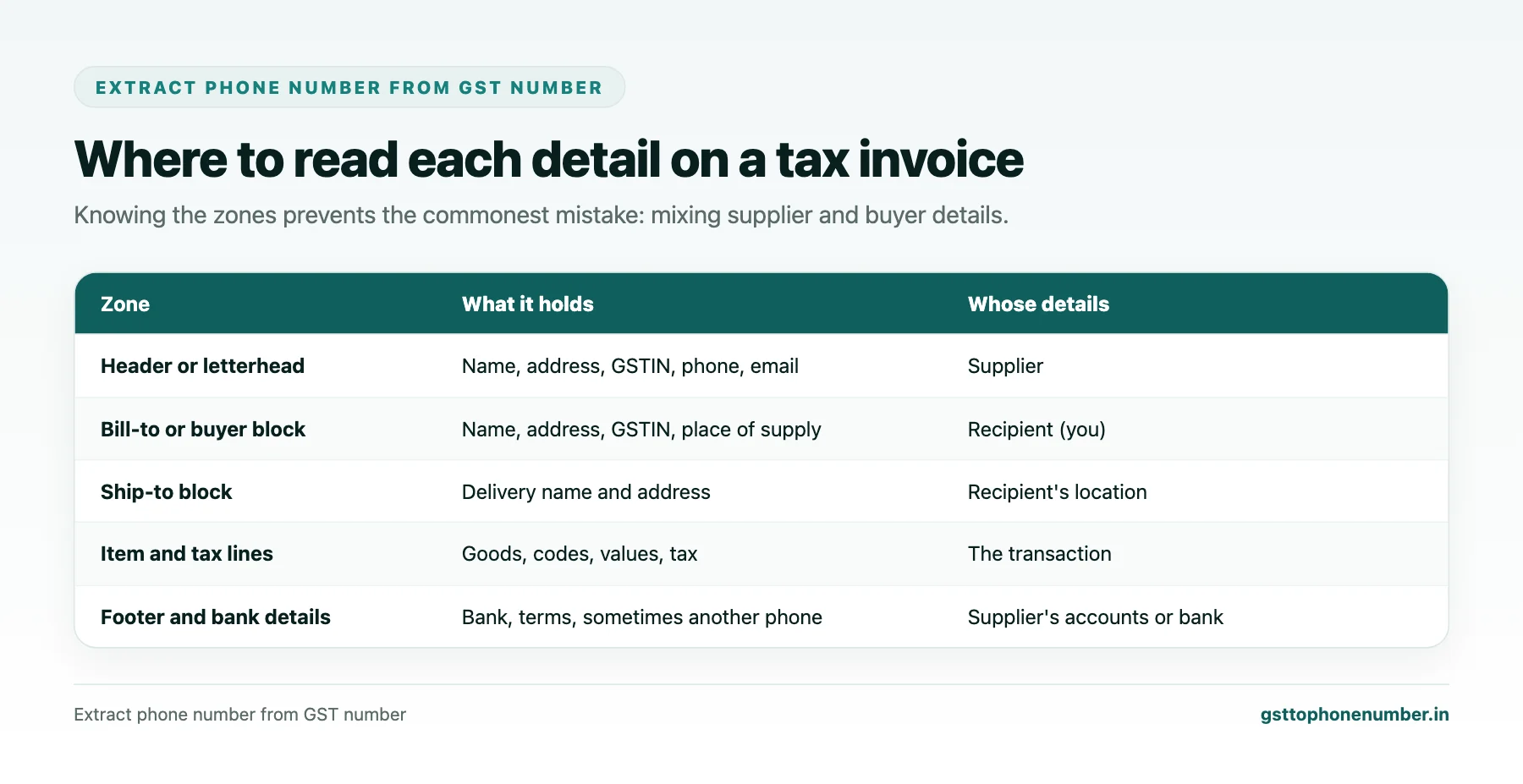The width and height of the screenshot is (1523, 784).
Task: Click 'Bank, terms, sometimes another phone' cell
Action: (641, 617)
